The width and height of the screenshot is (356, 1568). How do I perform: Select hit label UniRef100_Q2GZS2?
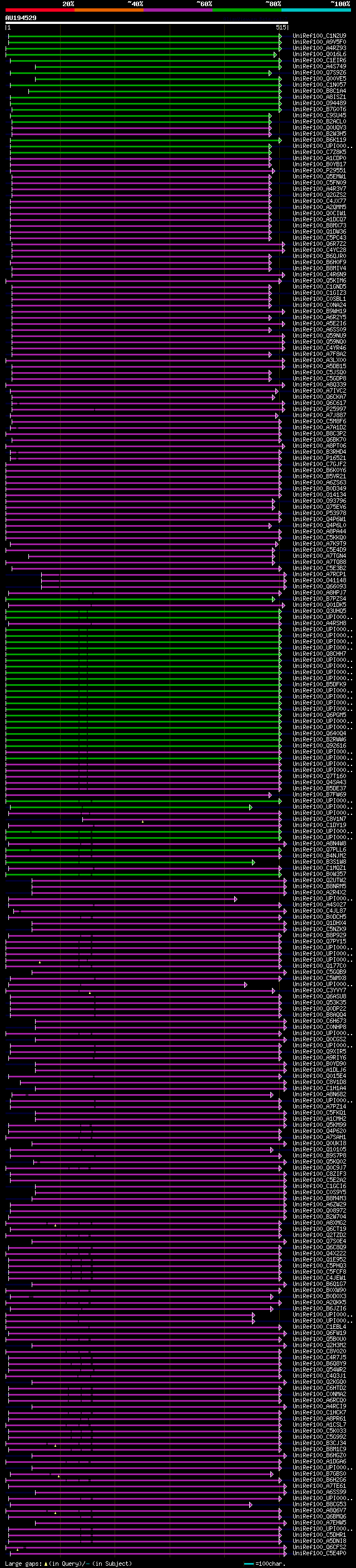click(319, 195)
